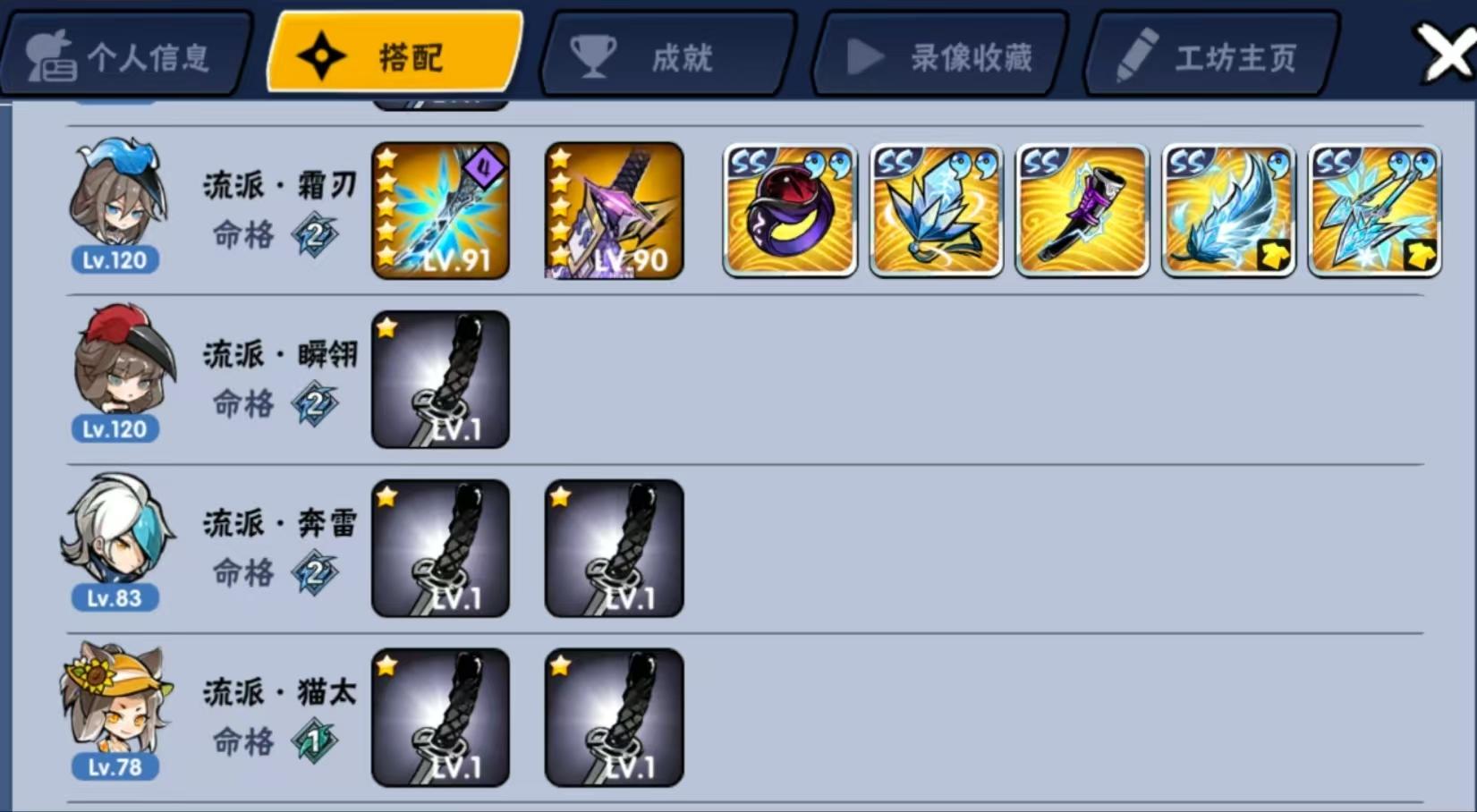Tap the SS ice crystal flower item
The image size is (1477, 812).
pyautogui.click(x=936, y=211)
